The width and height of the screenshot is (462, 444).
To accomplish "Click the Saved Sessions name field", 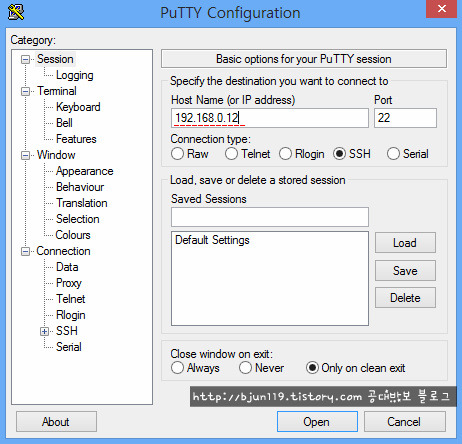I will tap(270, 217).
